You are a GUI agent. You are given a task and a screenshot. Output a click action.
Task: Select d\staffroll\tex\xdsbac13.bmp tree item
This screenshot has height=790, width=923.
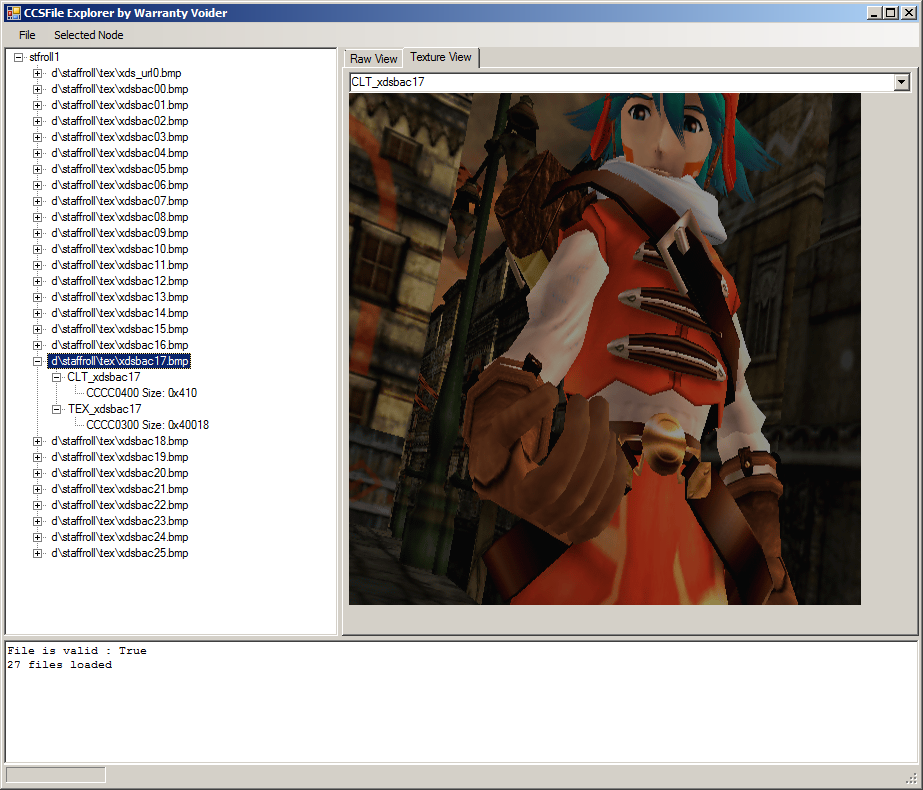click(x=119, y=297)
